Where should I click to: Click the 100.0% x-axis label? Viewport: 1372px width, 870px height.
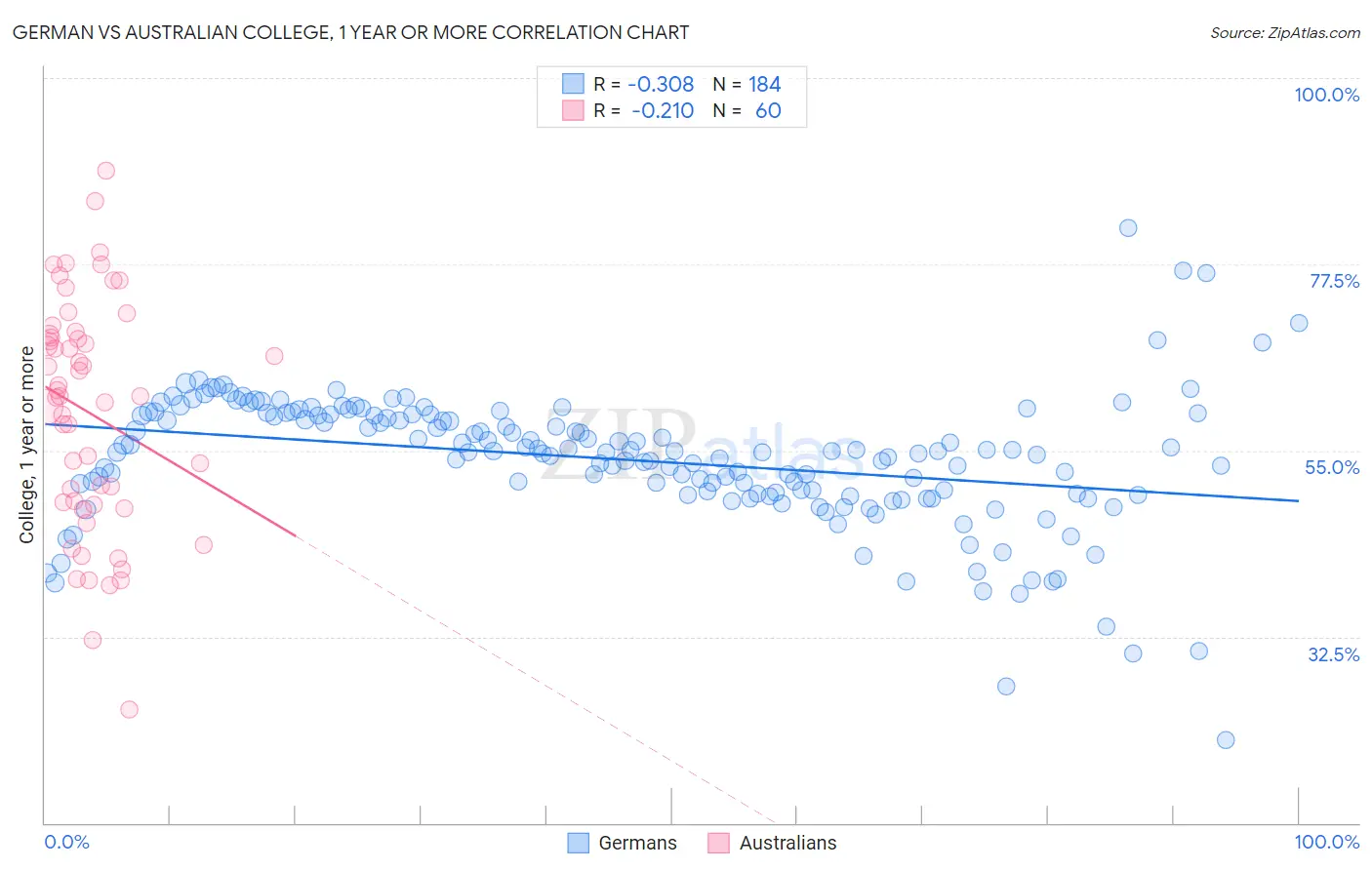pos(1326,842)
